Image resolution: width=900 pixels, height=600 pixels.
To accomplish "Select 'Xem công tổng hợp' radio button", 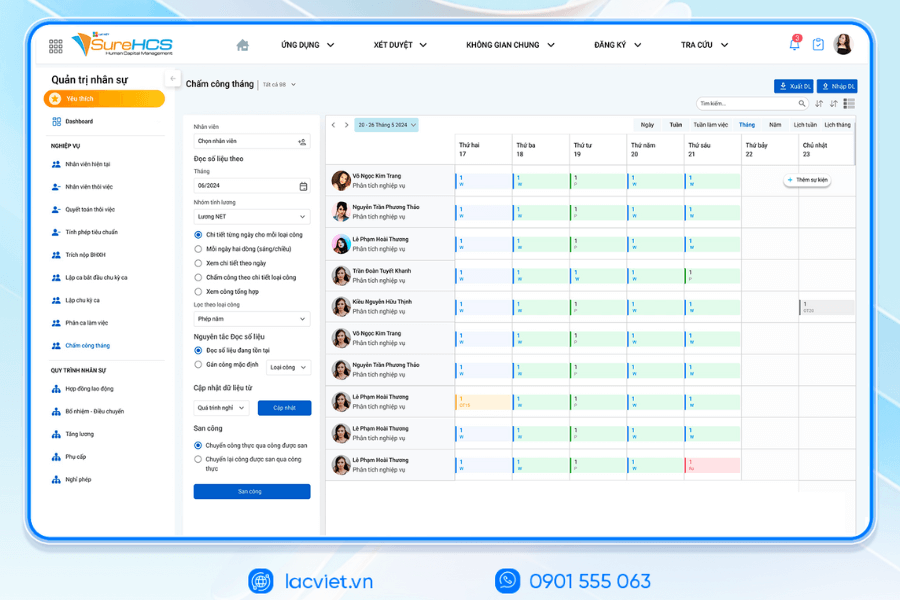I will click(198, 291).
